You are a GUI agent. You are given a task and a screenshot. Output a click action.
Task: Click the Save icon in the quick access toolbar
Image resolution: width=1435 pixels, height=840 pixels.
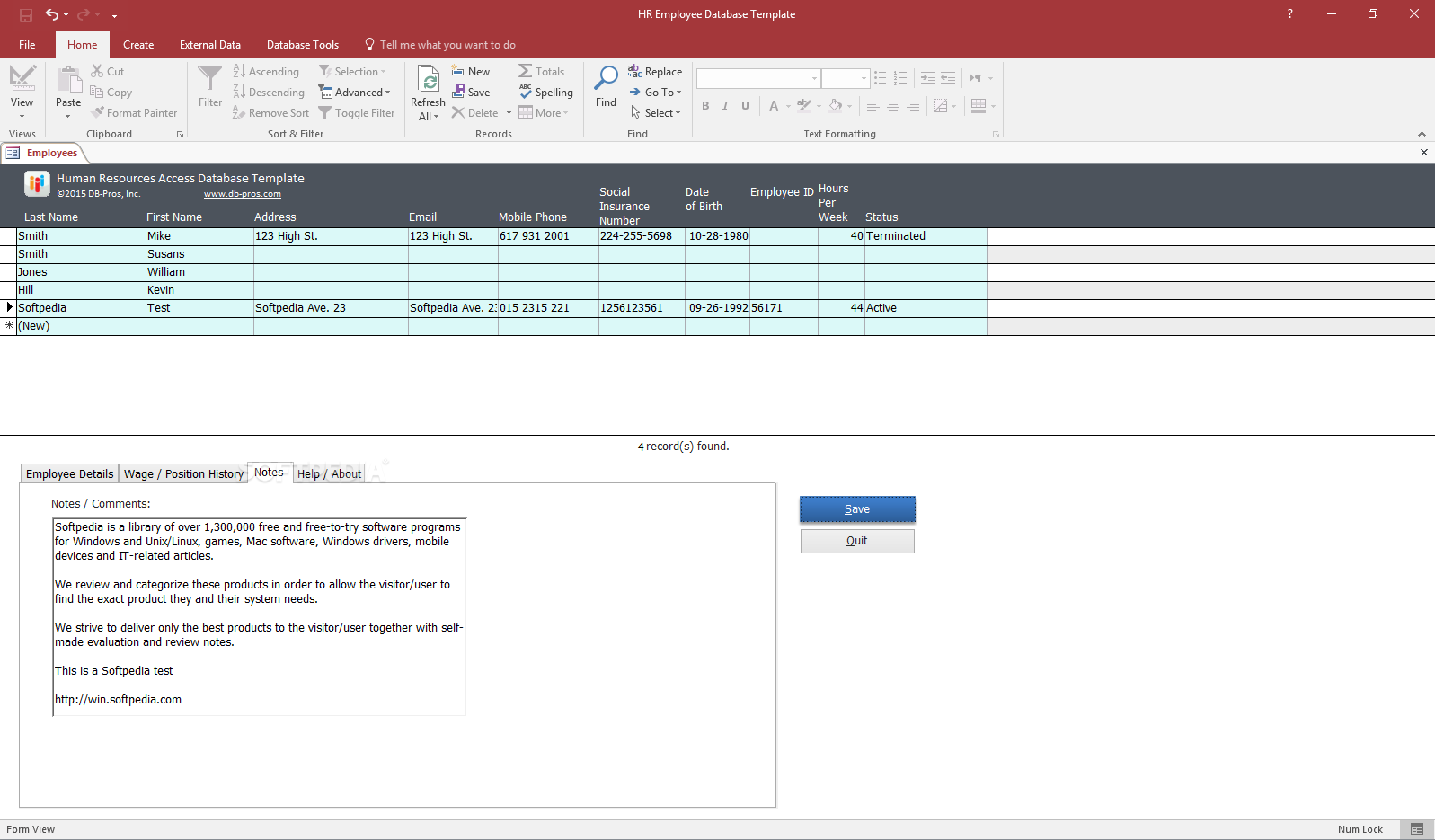click(26, 14)
